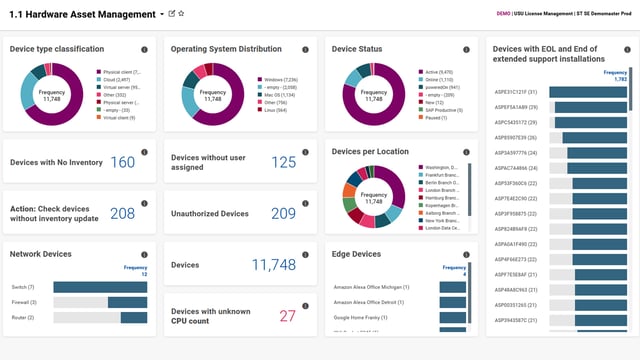640x360 pixels.
Task: Open info icon of Device type classification
Action: (x=144, y=49)
